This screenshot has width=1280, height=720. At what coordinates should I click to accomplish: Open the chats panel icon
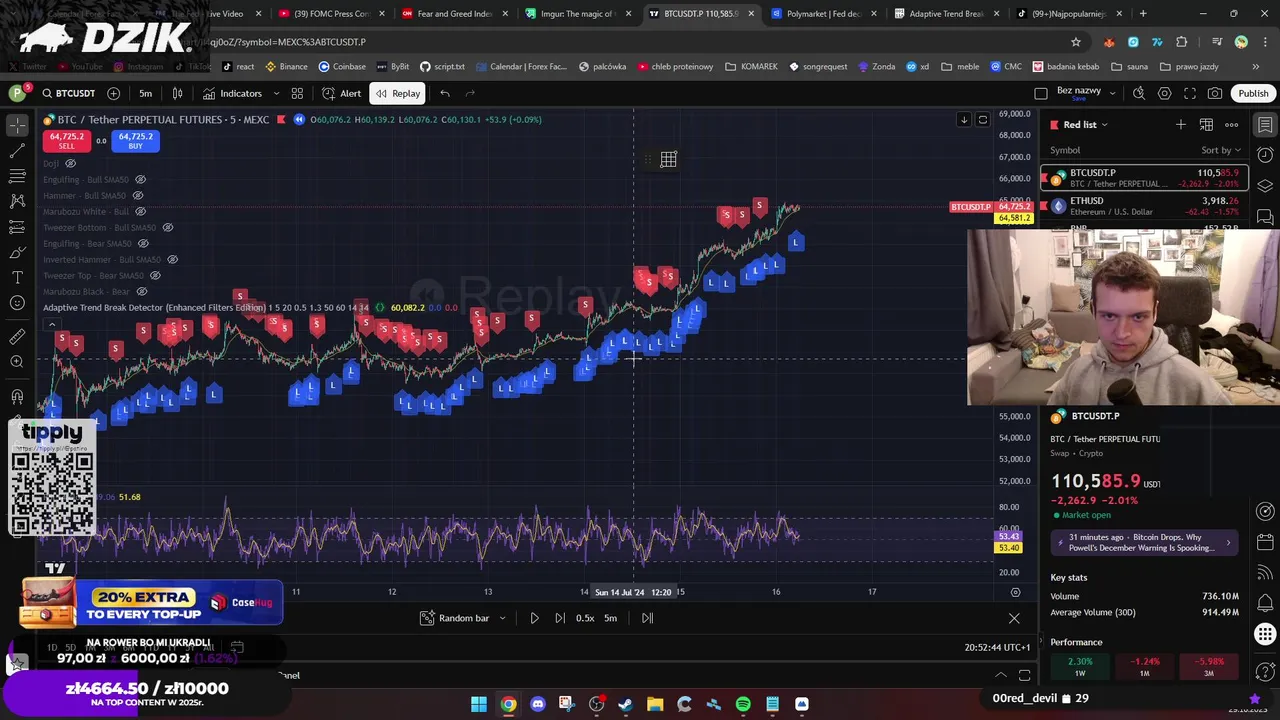(1265, 216)
